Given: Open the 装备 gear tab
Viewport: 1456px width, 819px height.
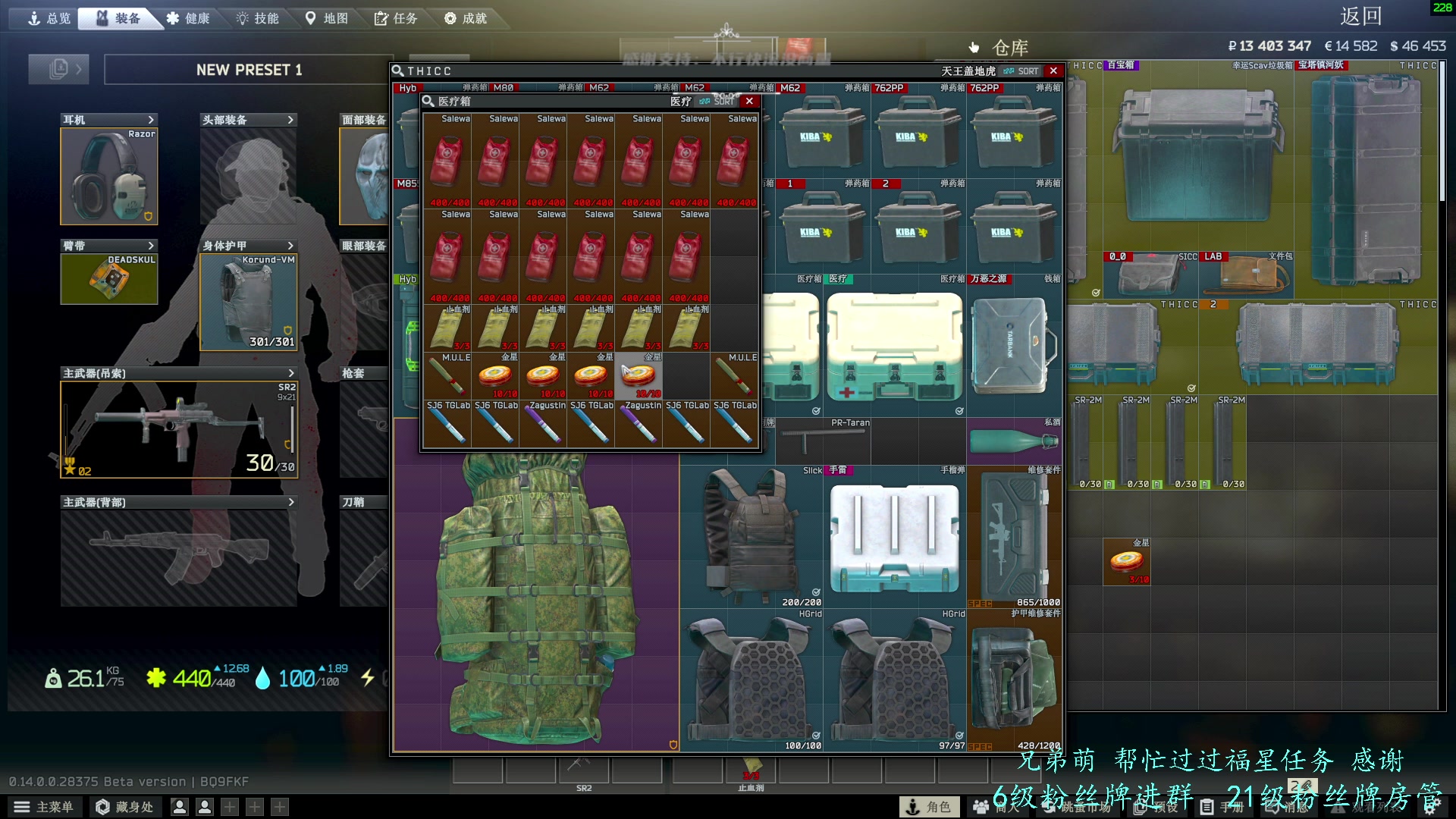Looking at the screenshot, I should coord(119,18).
